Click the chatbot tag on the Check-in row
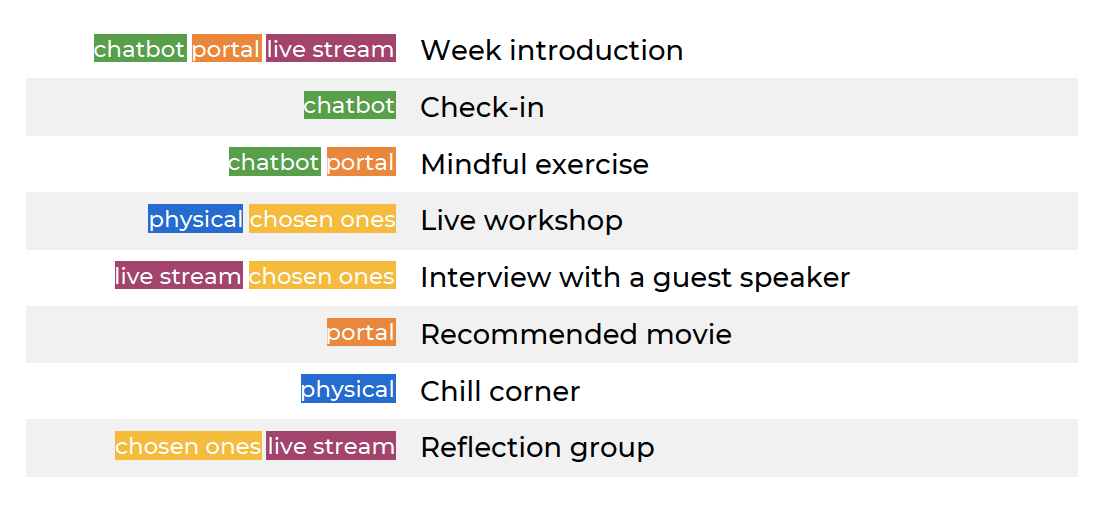 (350, 105)
